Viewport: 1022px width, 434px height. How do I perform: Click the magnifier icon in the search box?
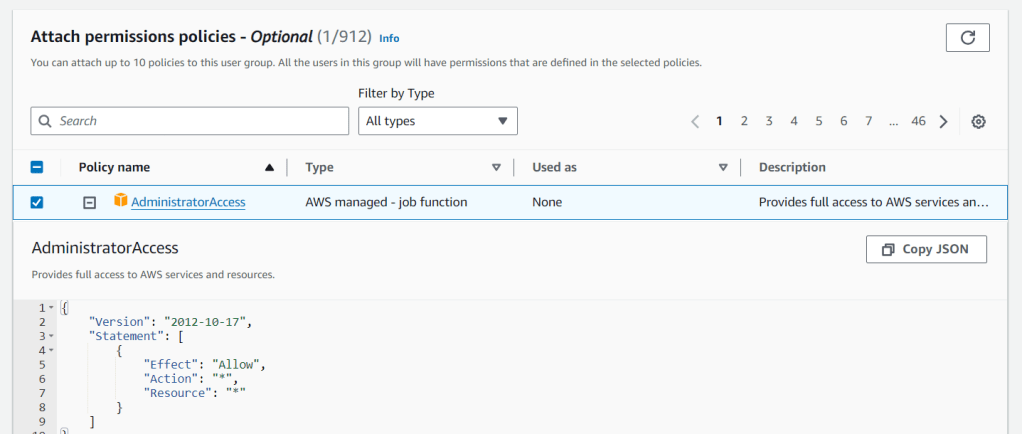coord(45,121)
